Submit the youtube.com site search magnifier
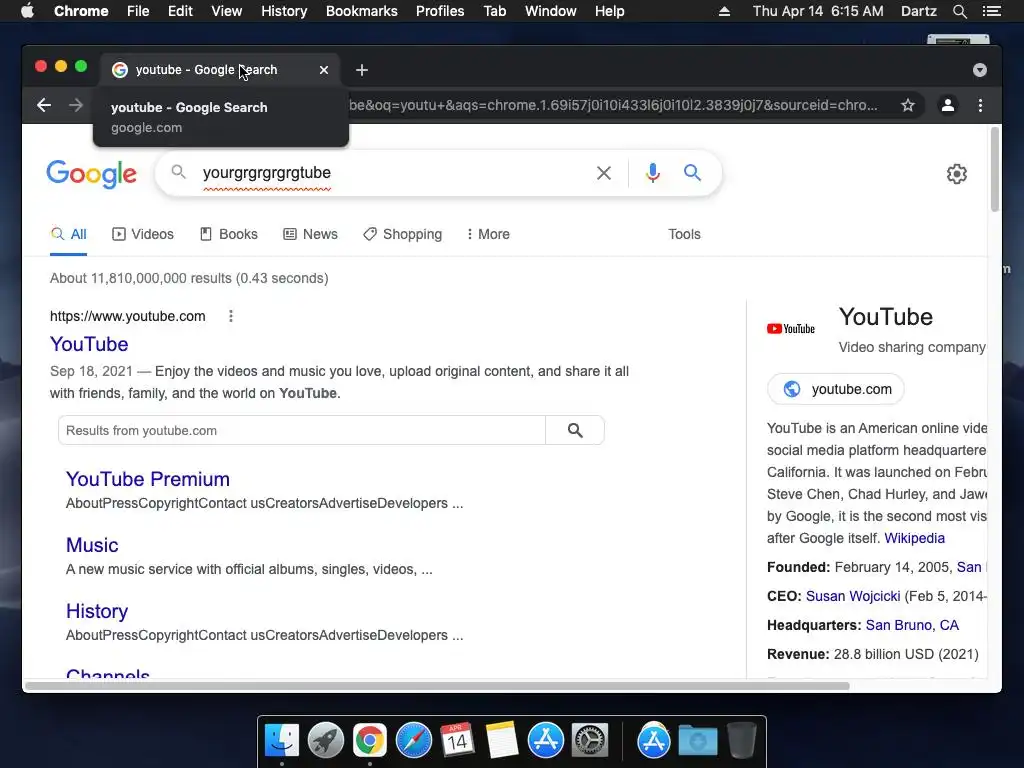 click(575, 430)
